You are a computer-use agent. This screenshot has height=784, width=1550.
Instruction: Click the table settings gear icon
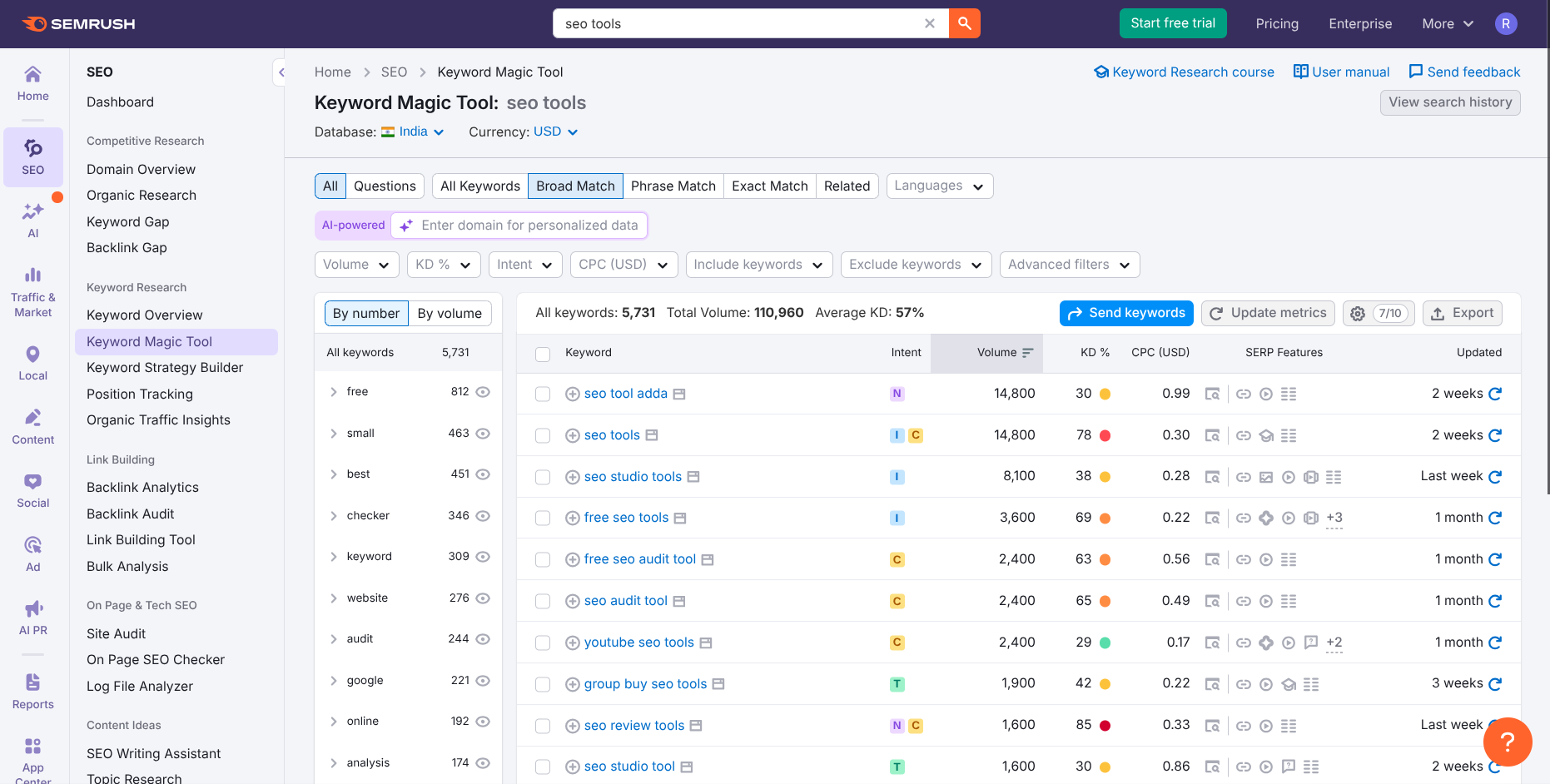[x=1358, y=313]
